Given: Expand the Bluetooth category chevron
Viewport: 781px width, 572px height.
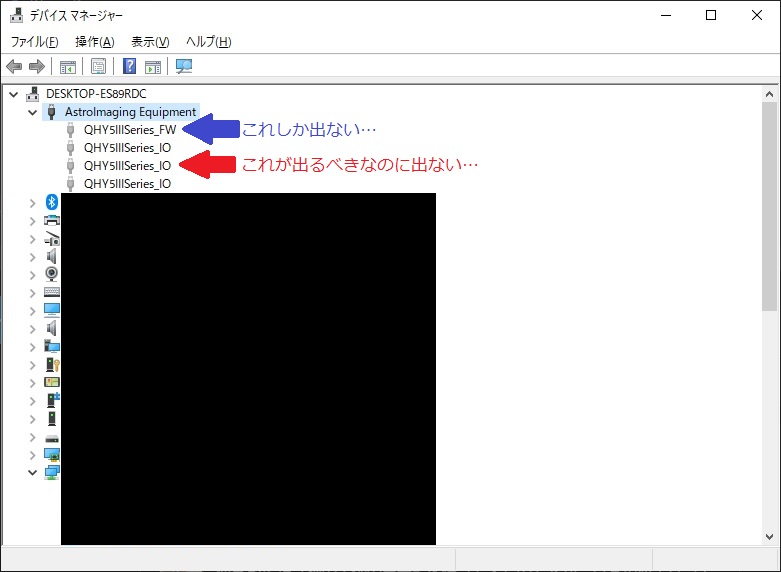Looking at the screenshot, I should click(33, 203).
